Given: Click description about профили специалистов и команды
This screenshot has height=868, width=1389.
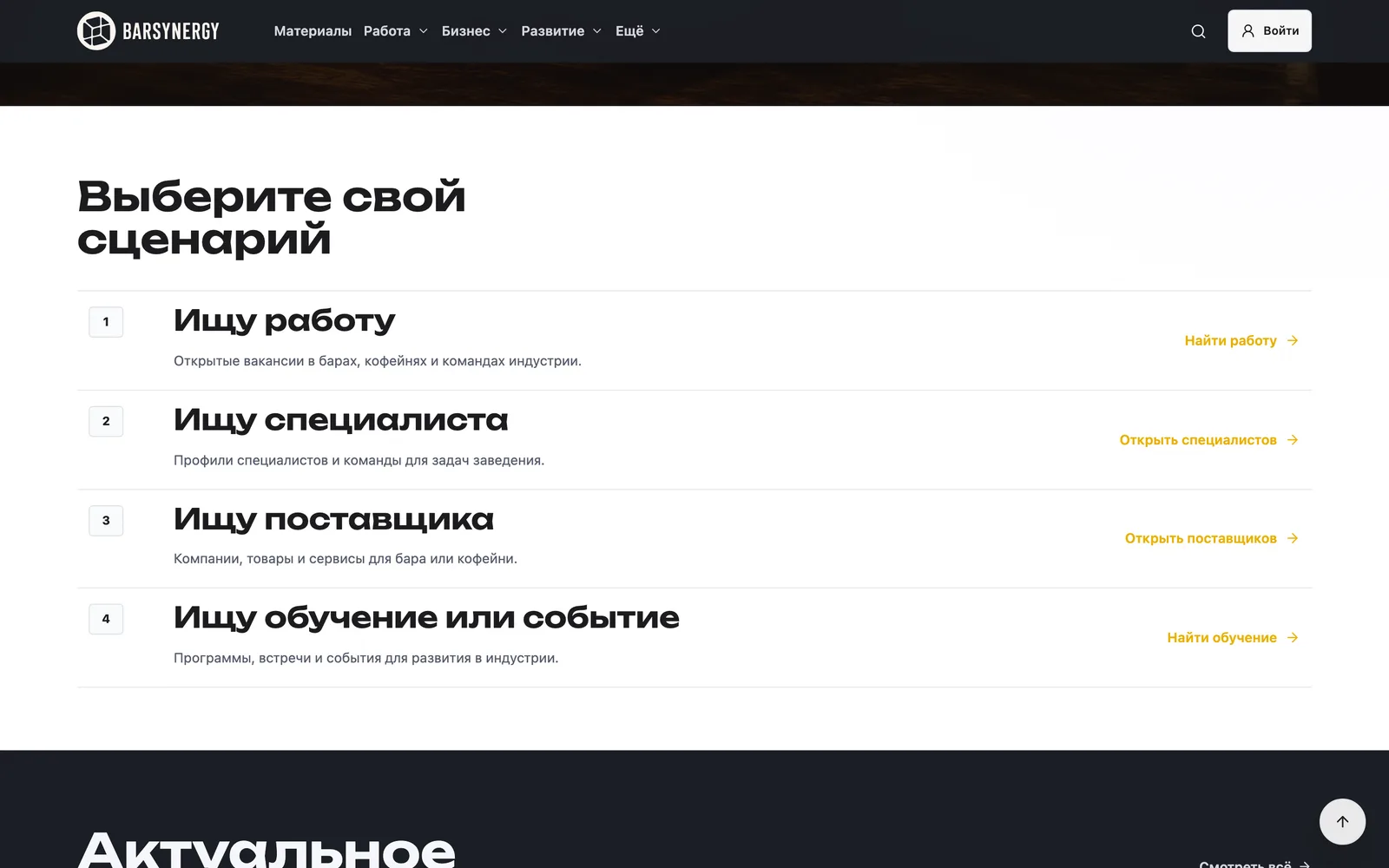Looking at the screenshot, I should point(359,460).
